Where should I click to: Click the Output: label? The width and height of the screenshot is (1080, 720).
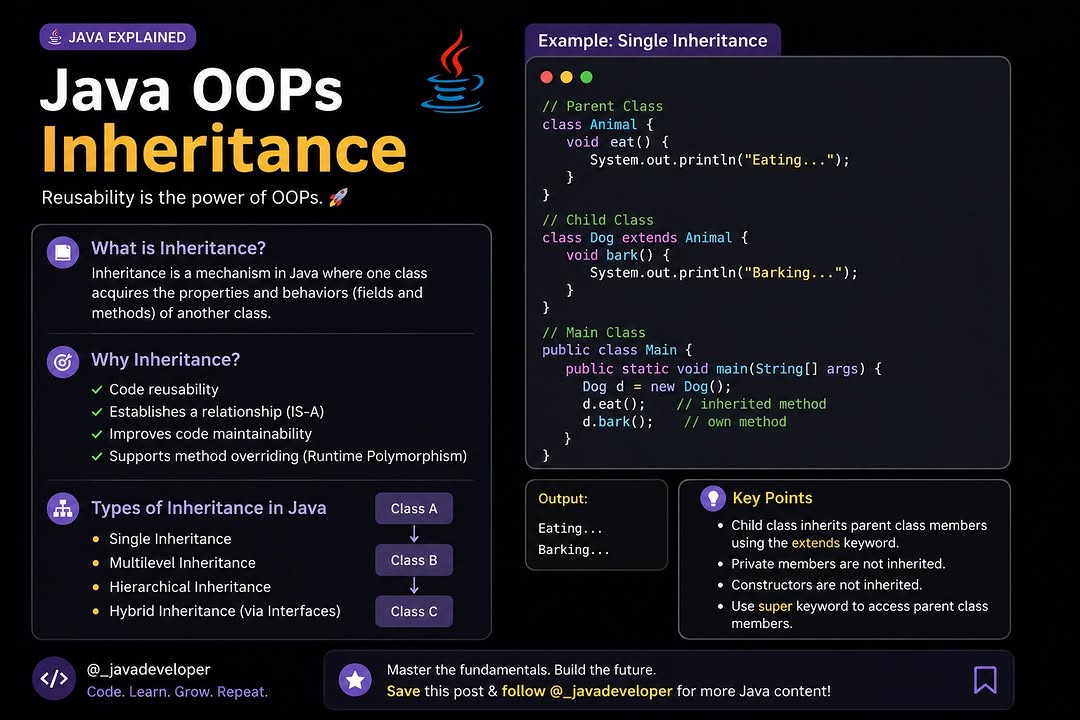[563, 499]
